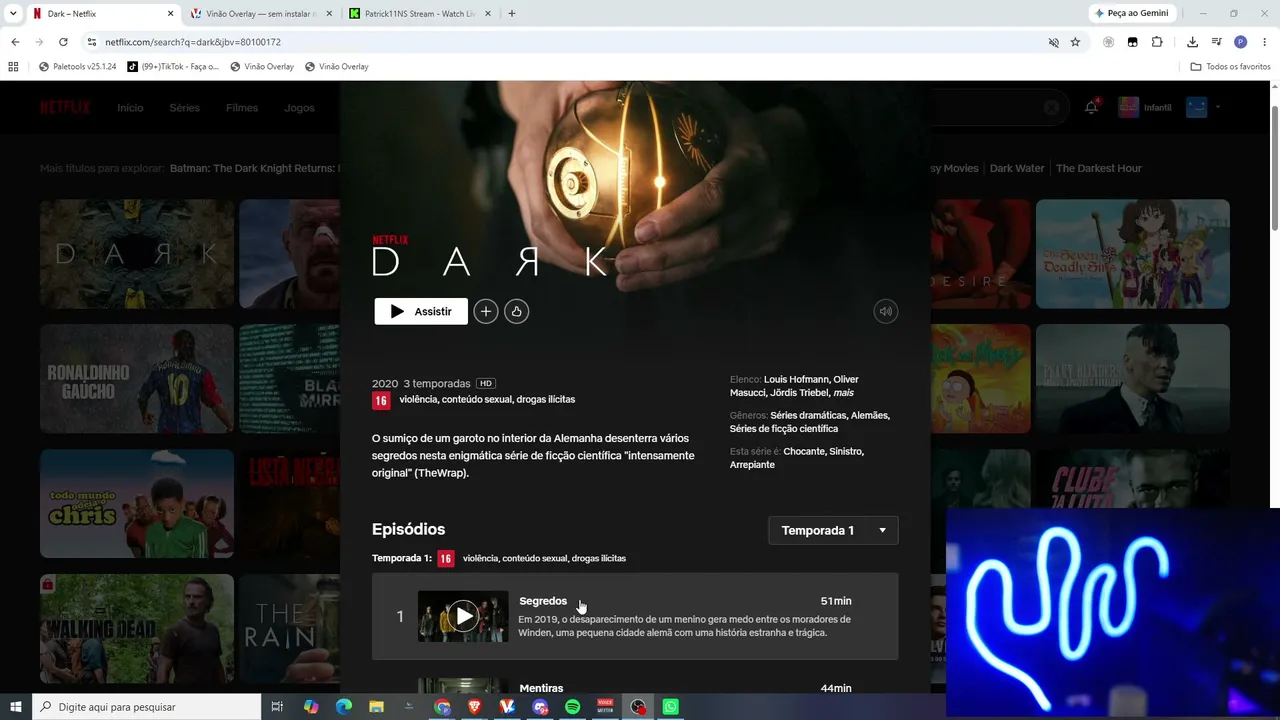
Task: Open the Netflix notifications bell
Action: [1091, 107]
